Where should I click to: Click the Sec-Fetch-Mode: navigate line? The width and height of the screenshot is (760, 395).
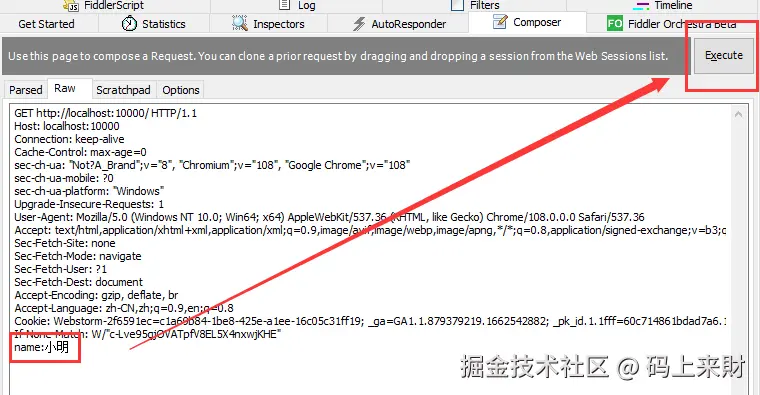(78, 256)
